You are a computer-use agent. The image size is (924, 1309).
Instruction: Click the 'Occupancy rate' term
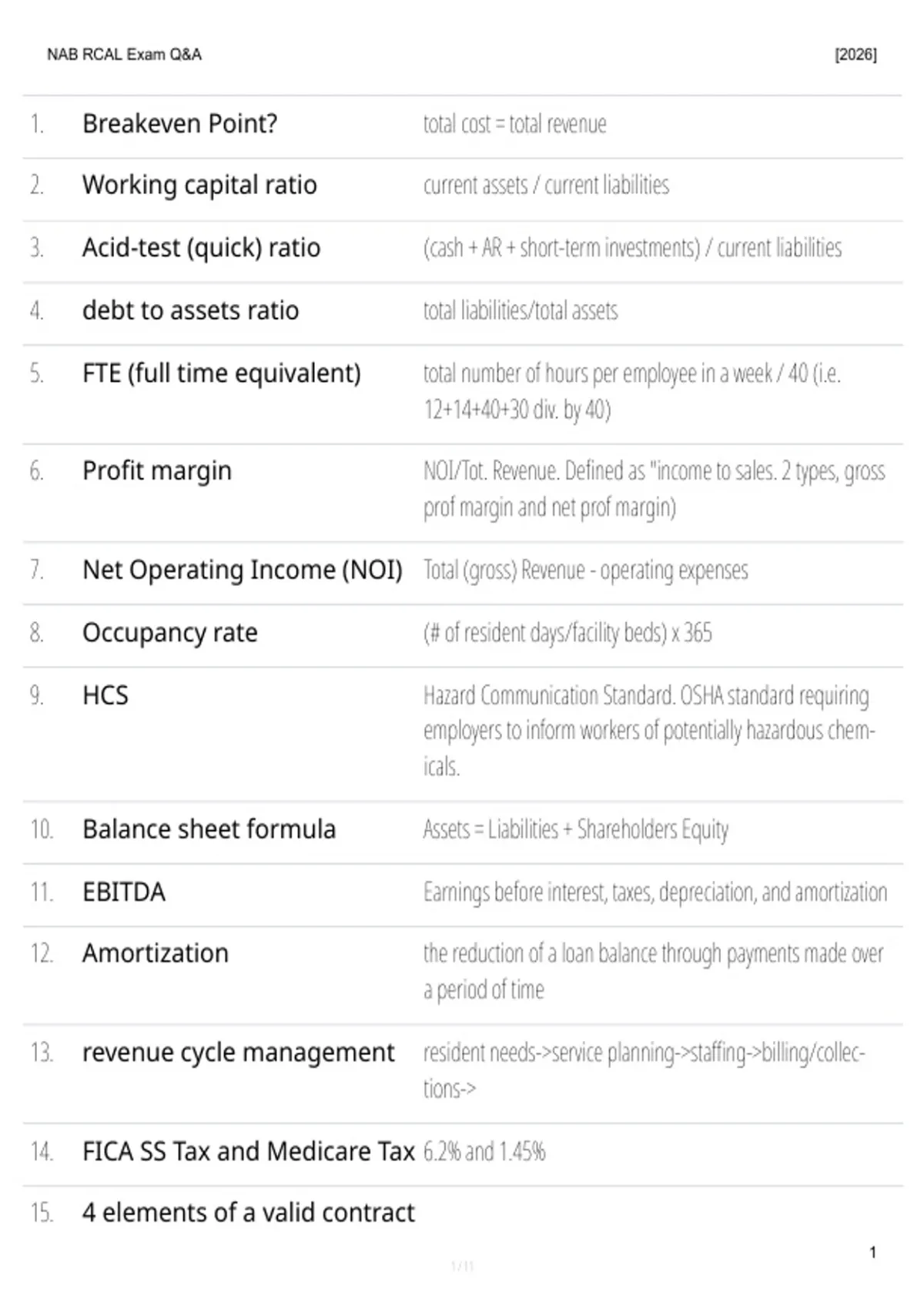[x=170, y=633]
